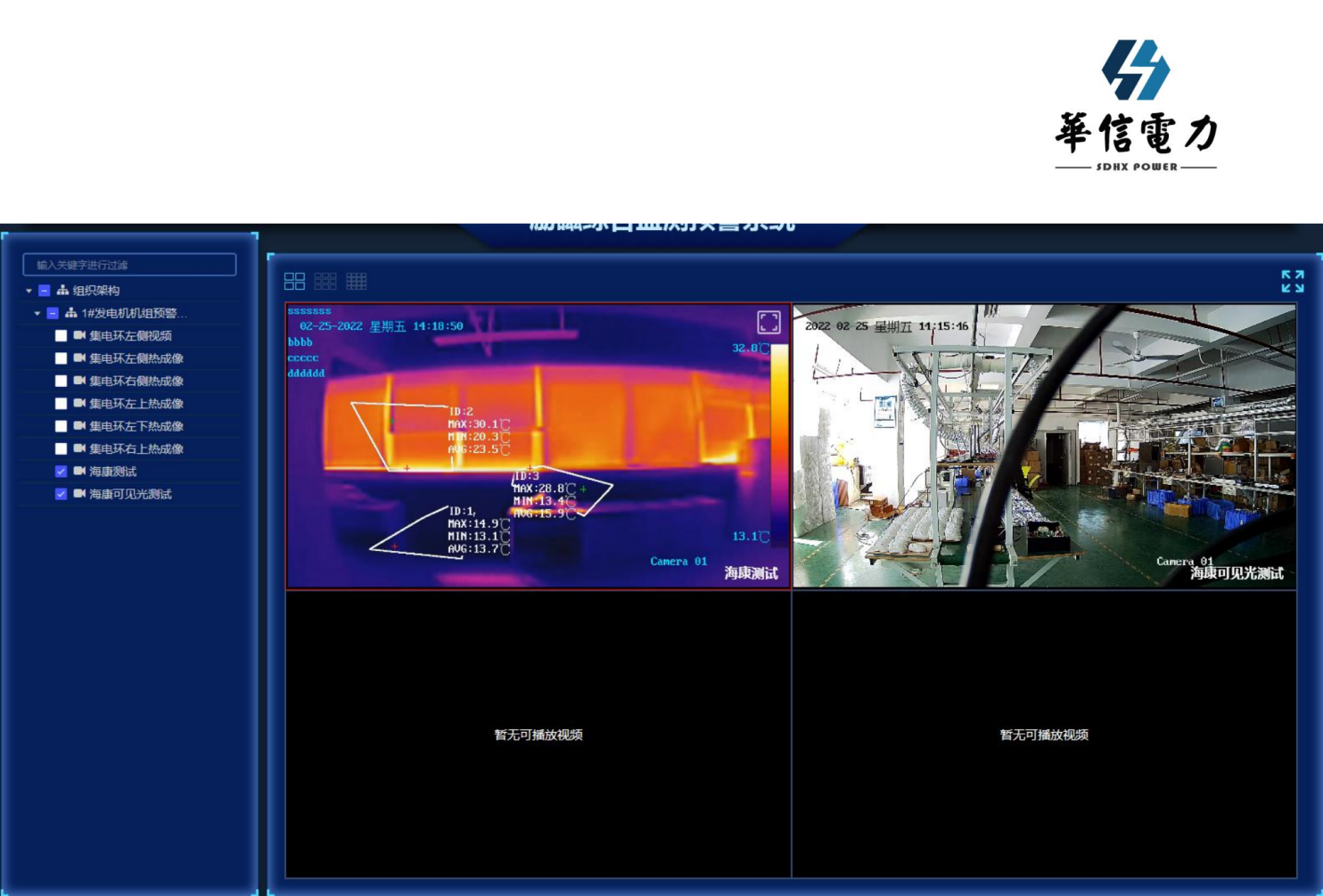Image resolution: width=1323 pixels, height=896 pixels.
Task: Select the visible-light workshop camera feed
Action: click(x=1044, y=446)
